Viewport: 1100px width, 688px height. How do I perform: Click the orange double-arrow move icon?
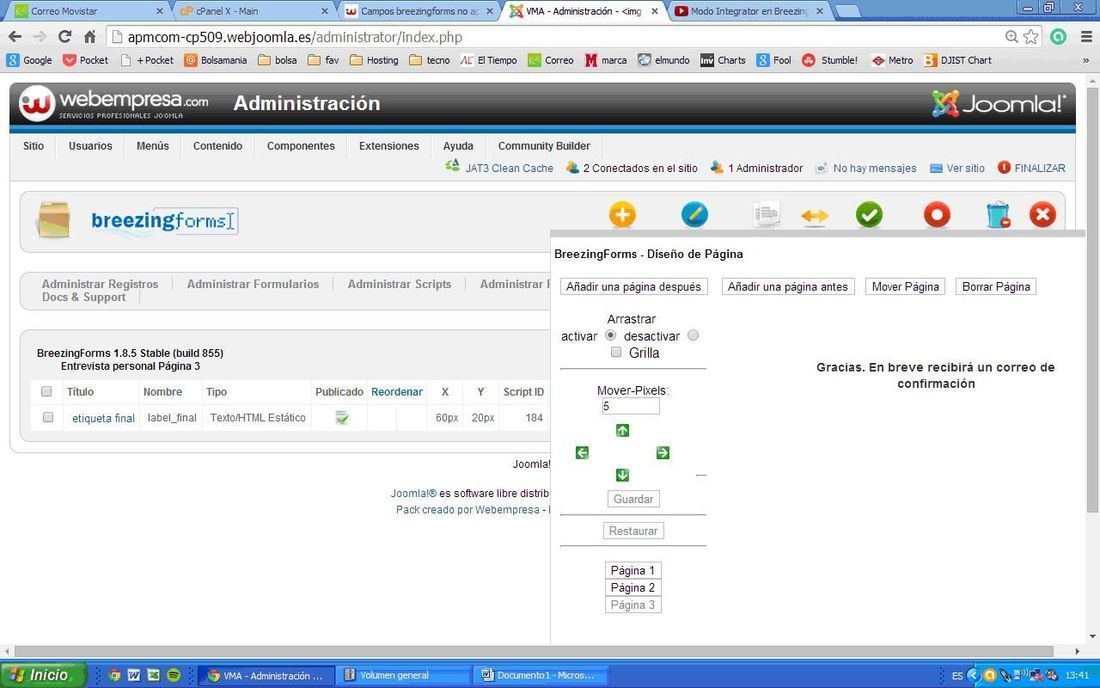click(x=814, y=216)
